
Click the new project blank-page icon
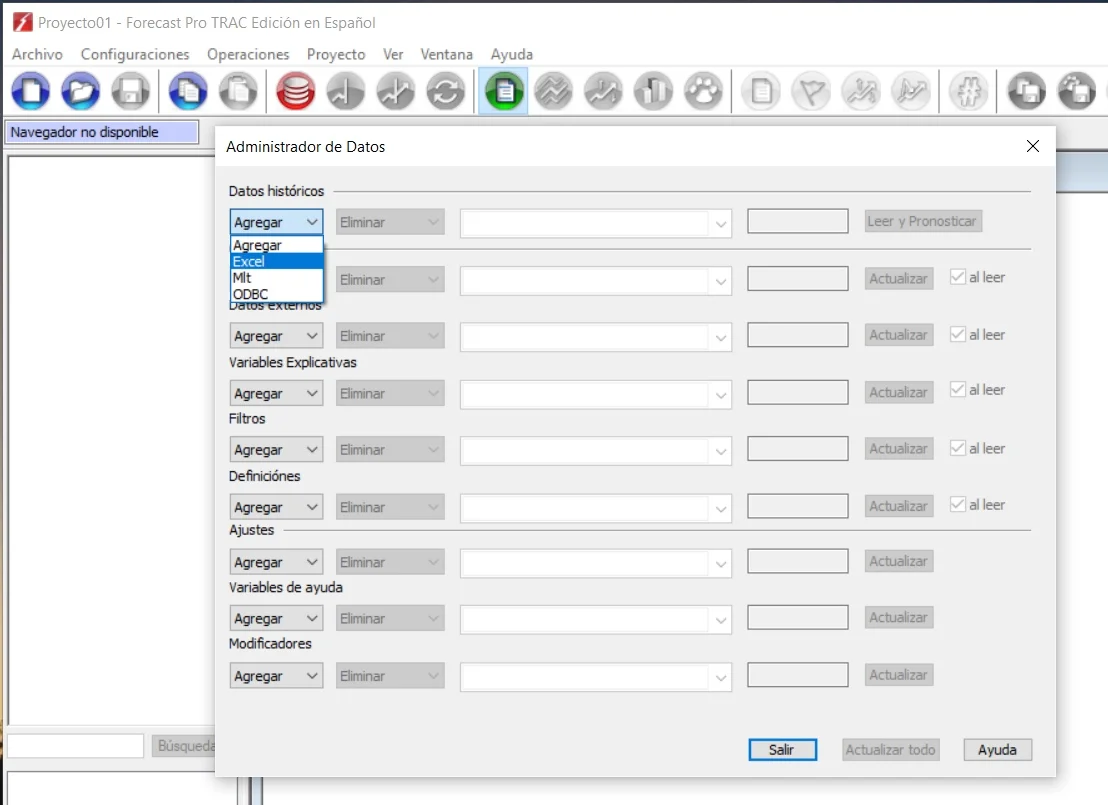(x=31, y=91)
